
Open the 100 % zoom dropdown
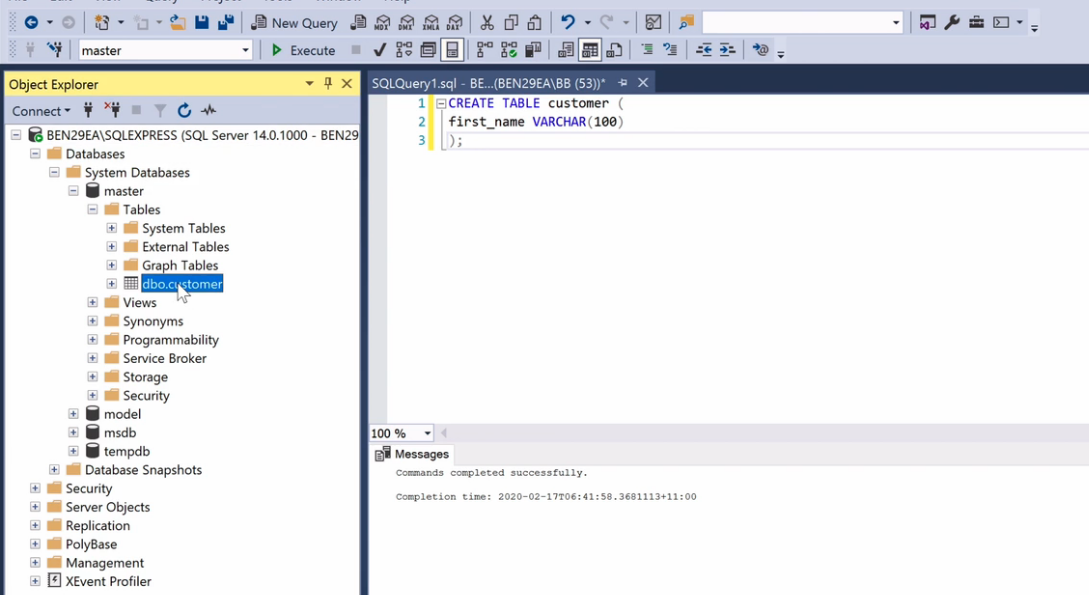point(428,433)
